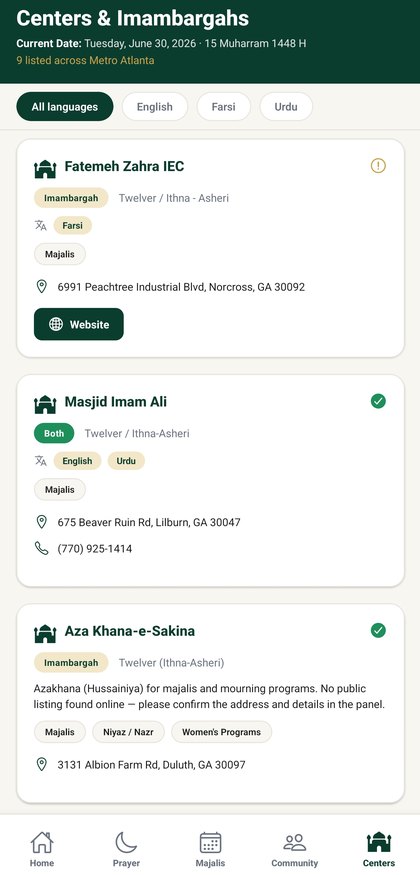Screen dimensions: 420x875
Task: Open the Prayer moon icon tab
Action: [x=126, y=849]
